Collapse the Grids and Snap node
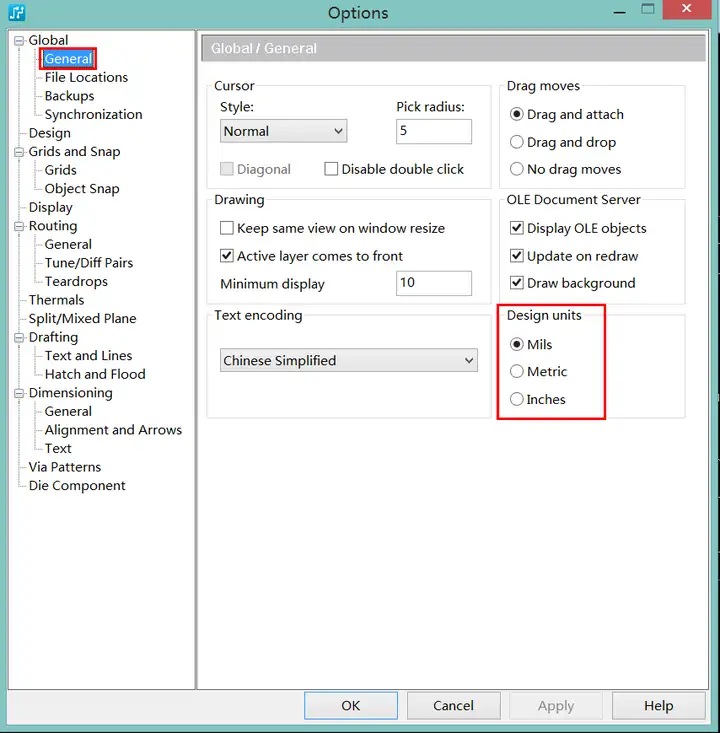The width and height of the screenshot is (720, 733). 19,152
